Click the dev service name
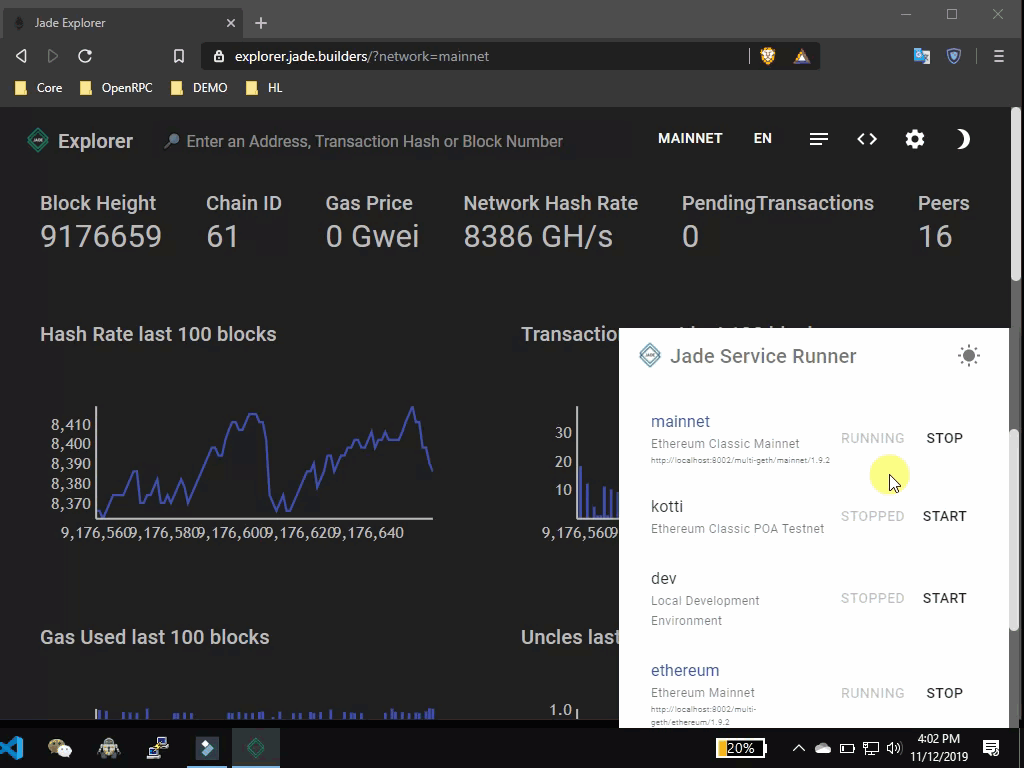The image size is (1024, 768). coord(664,578)
